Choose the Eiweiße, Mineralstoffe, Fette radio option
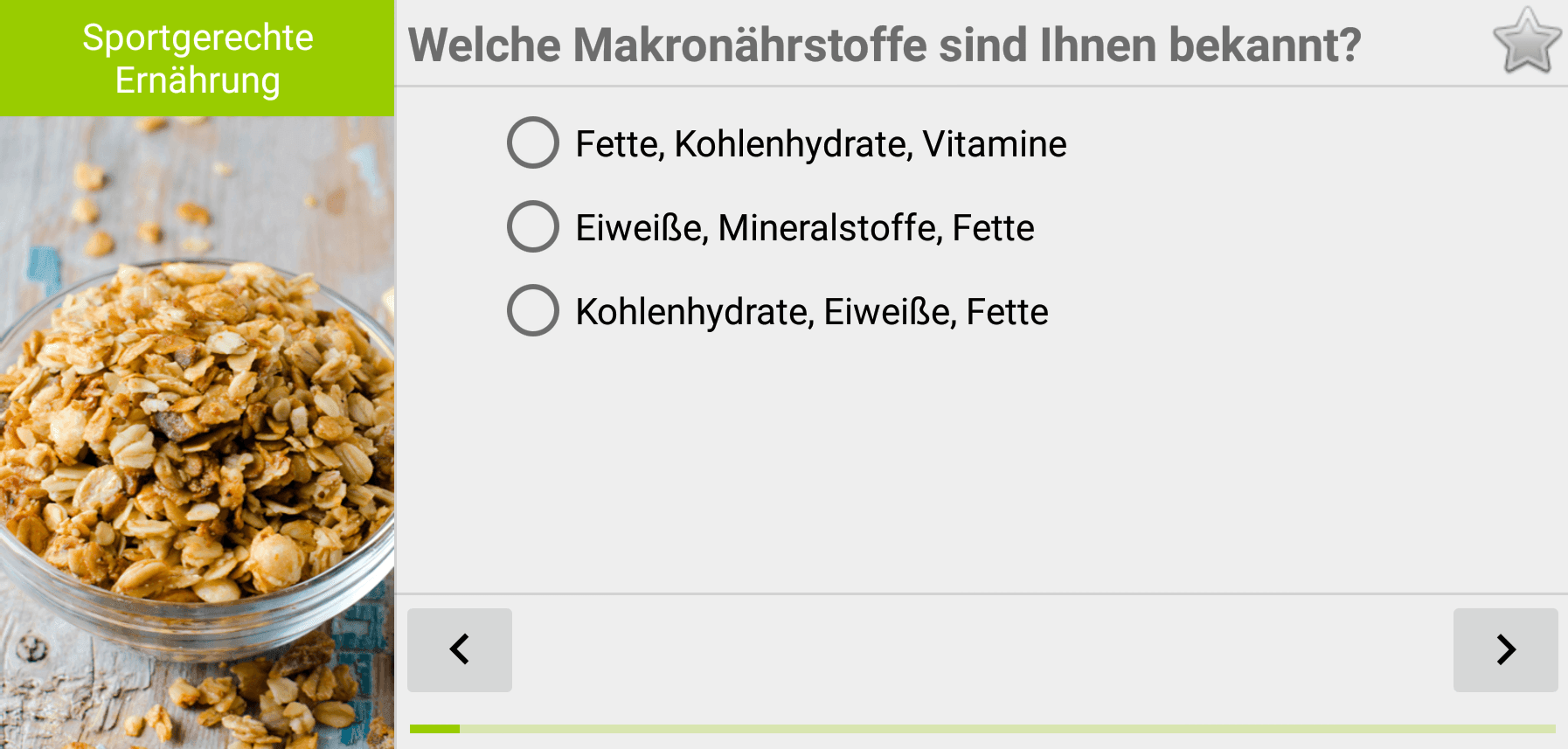1568x749 pixels. [533, 226]
